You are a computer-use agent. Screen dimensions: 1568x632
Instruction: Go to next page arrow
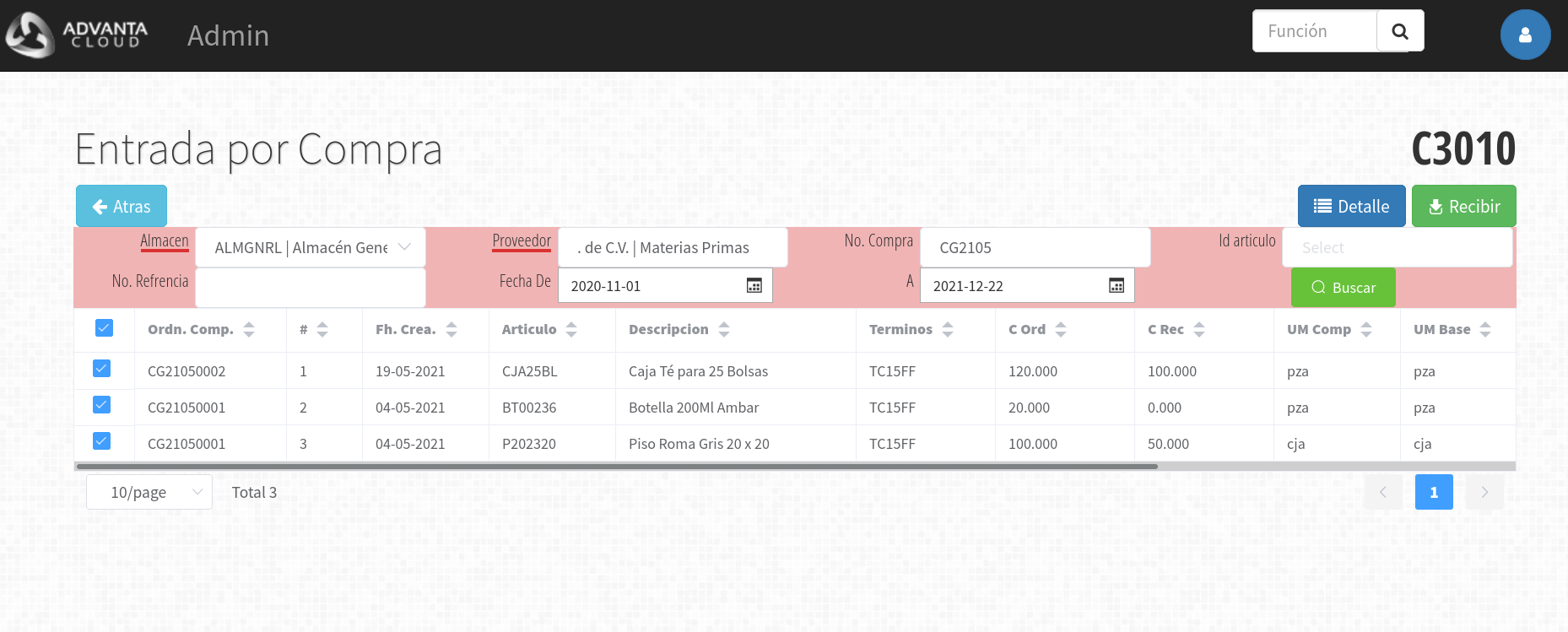(1484, 492)
